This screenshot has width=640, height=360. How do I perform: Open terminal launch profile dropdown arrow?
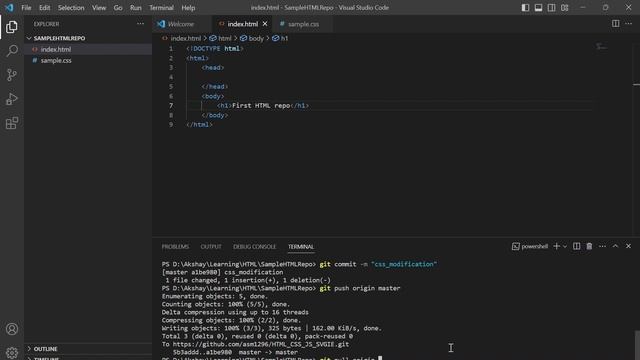coord(565,246)
